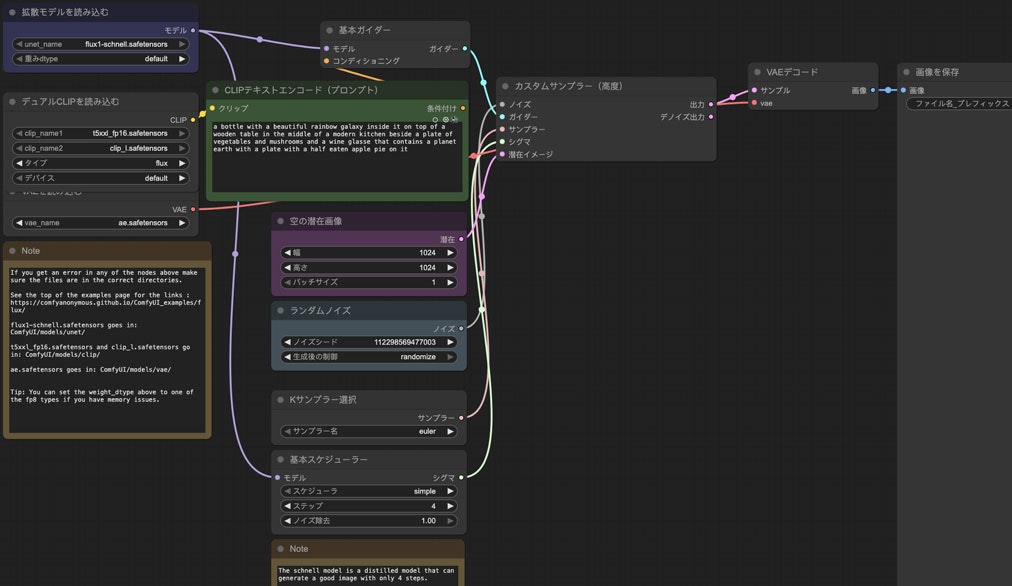This screenshot has height=586, width=1012.
Task: Click the ノイズシード value field
Action: tap(369, 342)
